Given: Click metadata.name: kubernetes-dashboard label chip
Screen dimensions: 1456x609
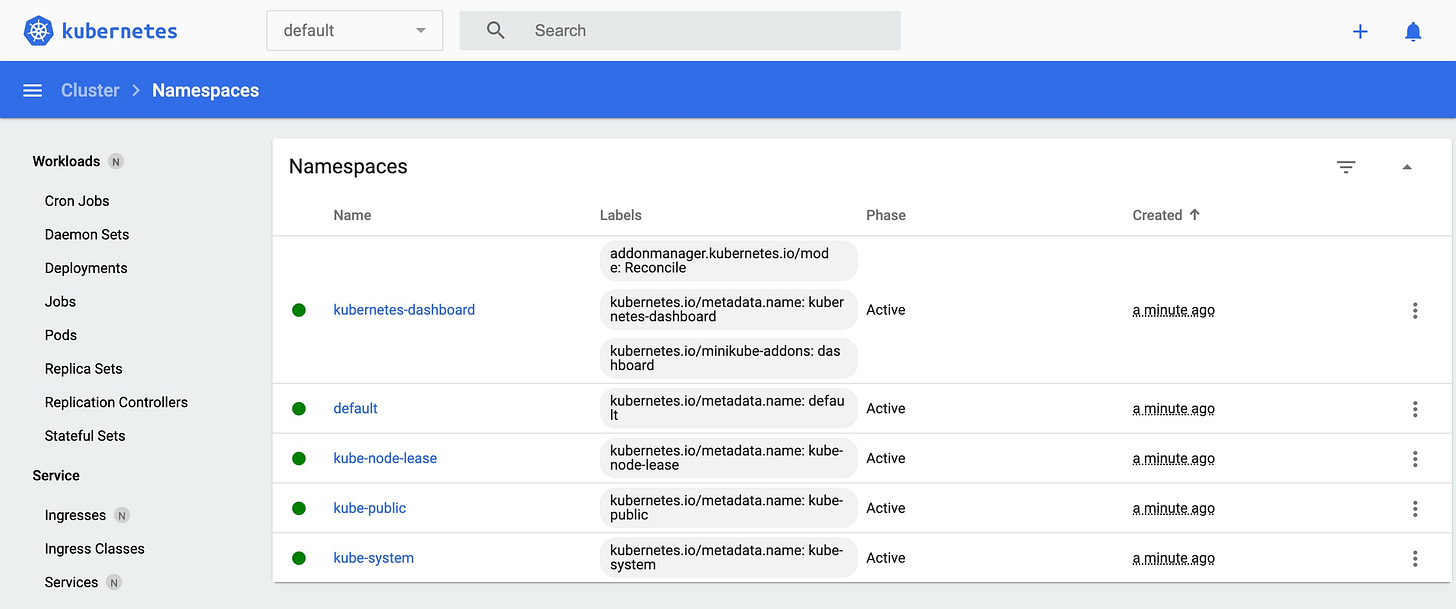Looking at the screenshot, I should pyautogui.click(x=729, y=309).
